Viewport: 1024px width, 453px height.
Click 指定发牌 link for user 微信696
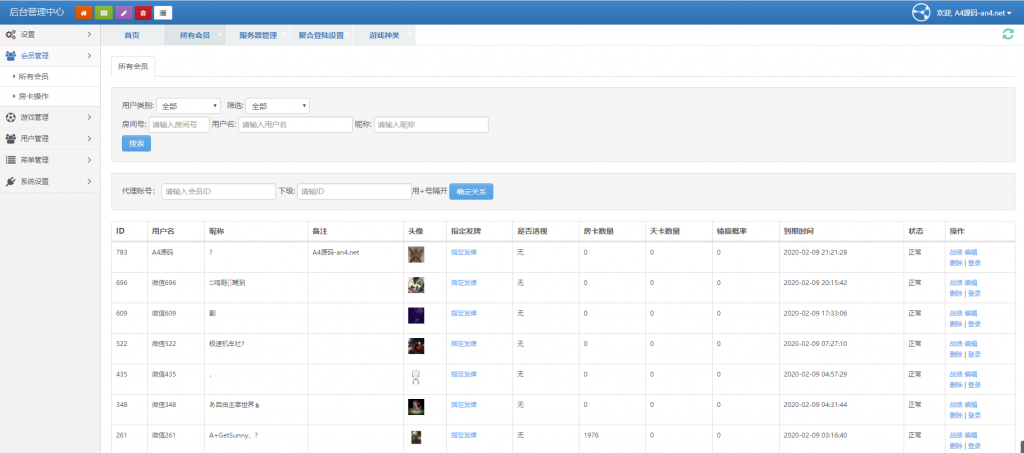coord(464,283)
